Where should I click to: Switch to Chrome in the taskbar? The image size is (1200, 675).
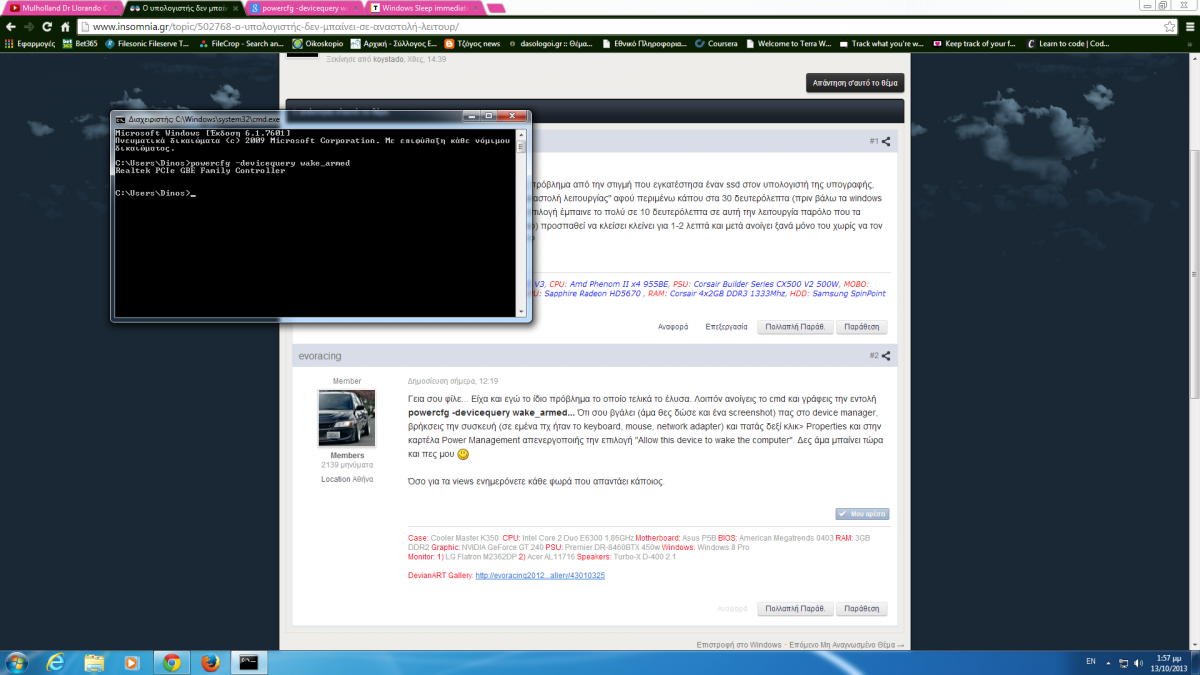[171, 661]
